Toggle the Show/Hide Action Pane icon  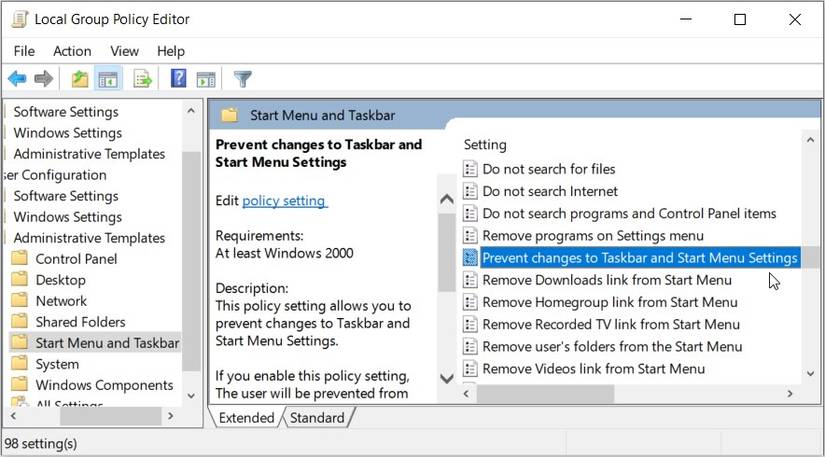[206, 79]
